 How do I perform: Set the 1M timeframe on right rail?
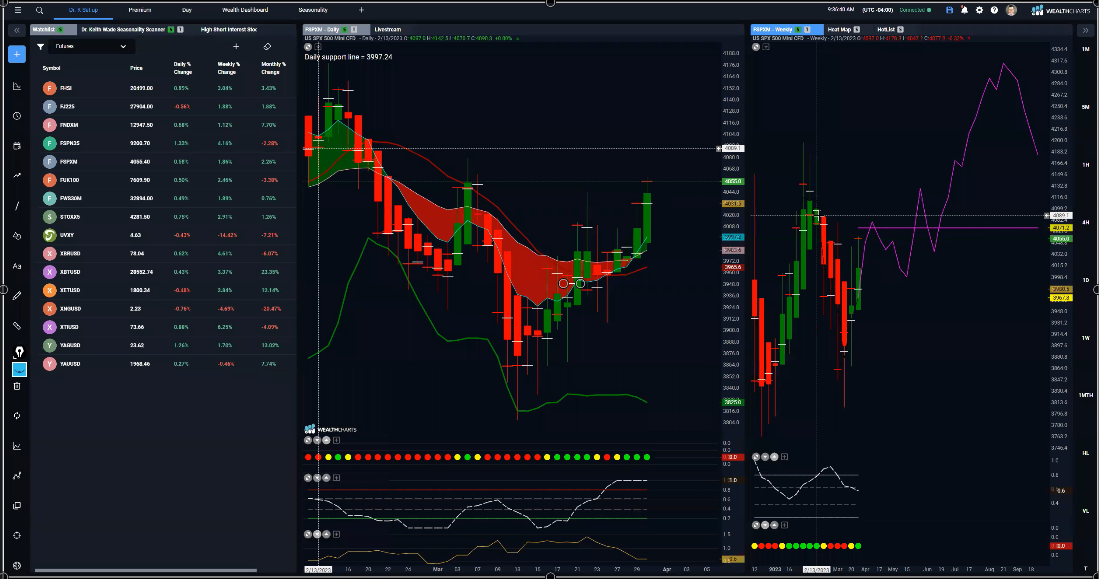1086,49
